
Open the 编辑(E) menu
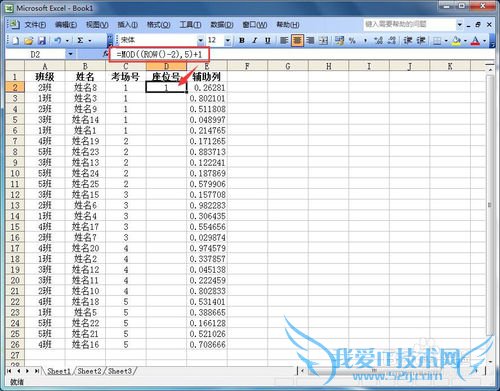66,25
